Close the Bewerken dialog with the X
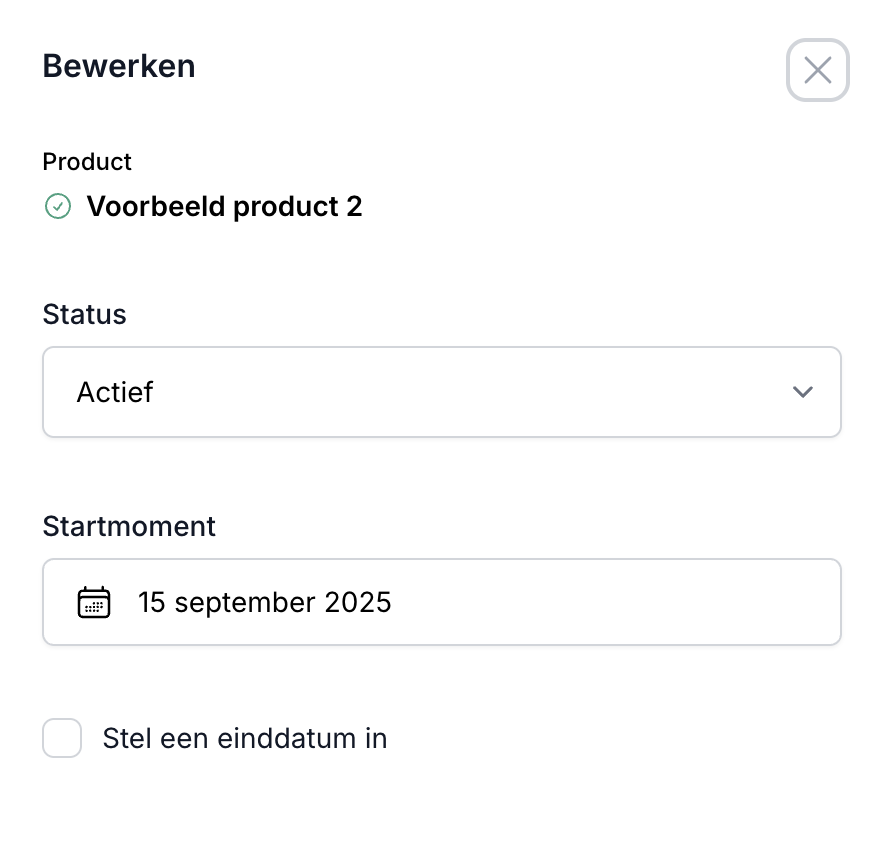The height and width of the screenshot is (868, 874). (x=817, y=70)
